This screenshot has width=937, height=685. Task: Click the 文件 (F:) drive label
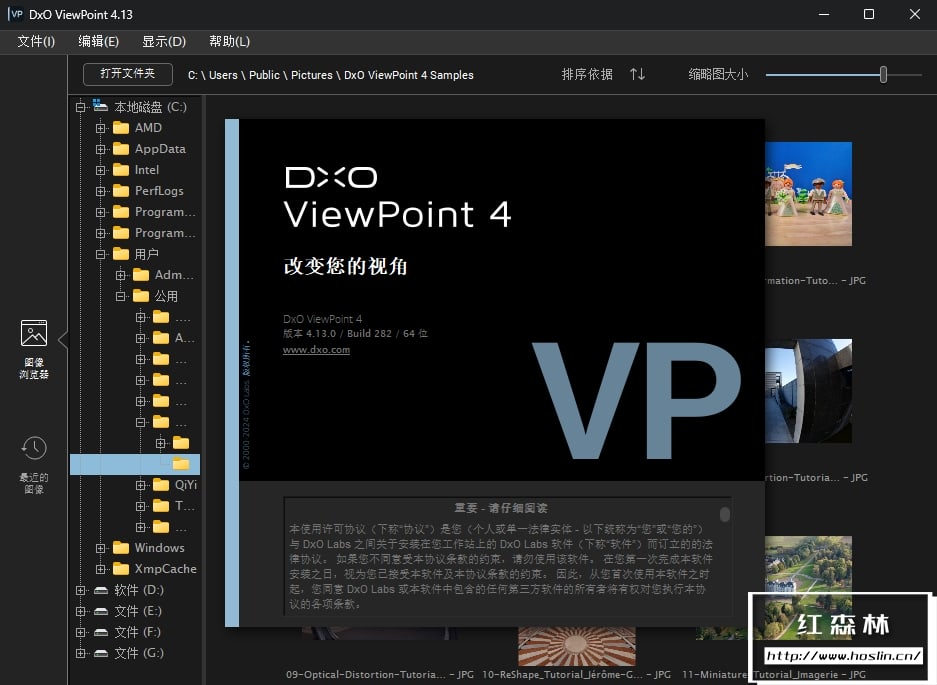click(137, 632)
